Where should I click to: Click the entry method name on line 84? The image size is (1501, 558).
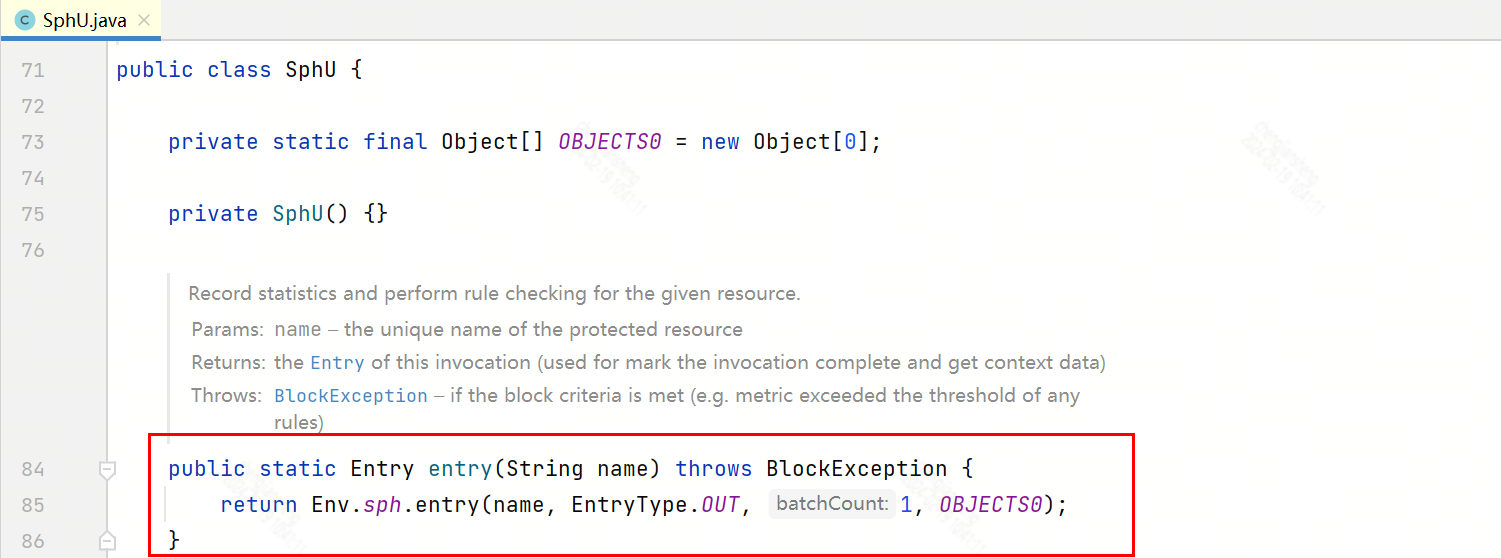click(461, 469)
